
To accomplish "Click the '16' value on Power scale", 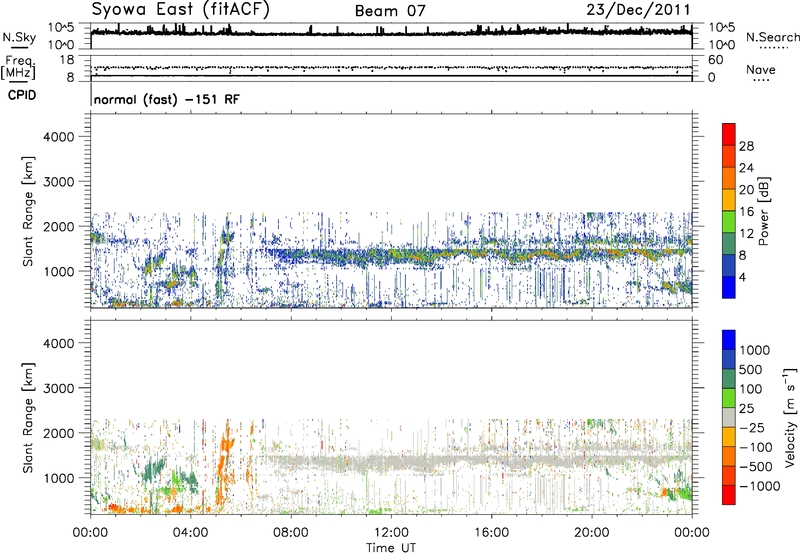I will pyautogui.click(x=746, y=212).
